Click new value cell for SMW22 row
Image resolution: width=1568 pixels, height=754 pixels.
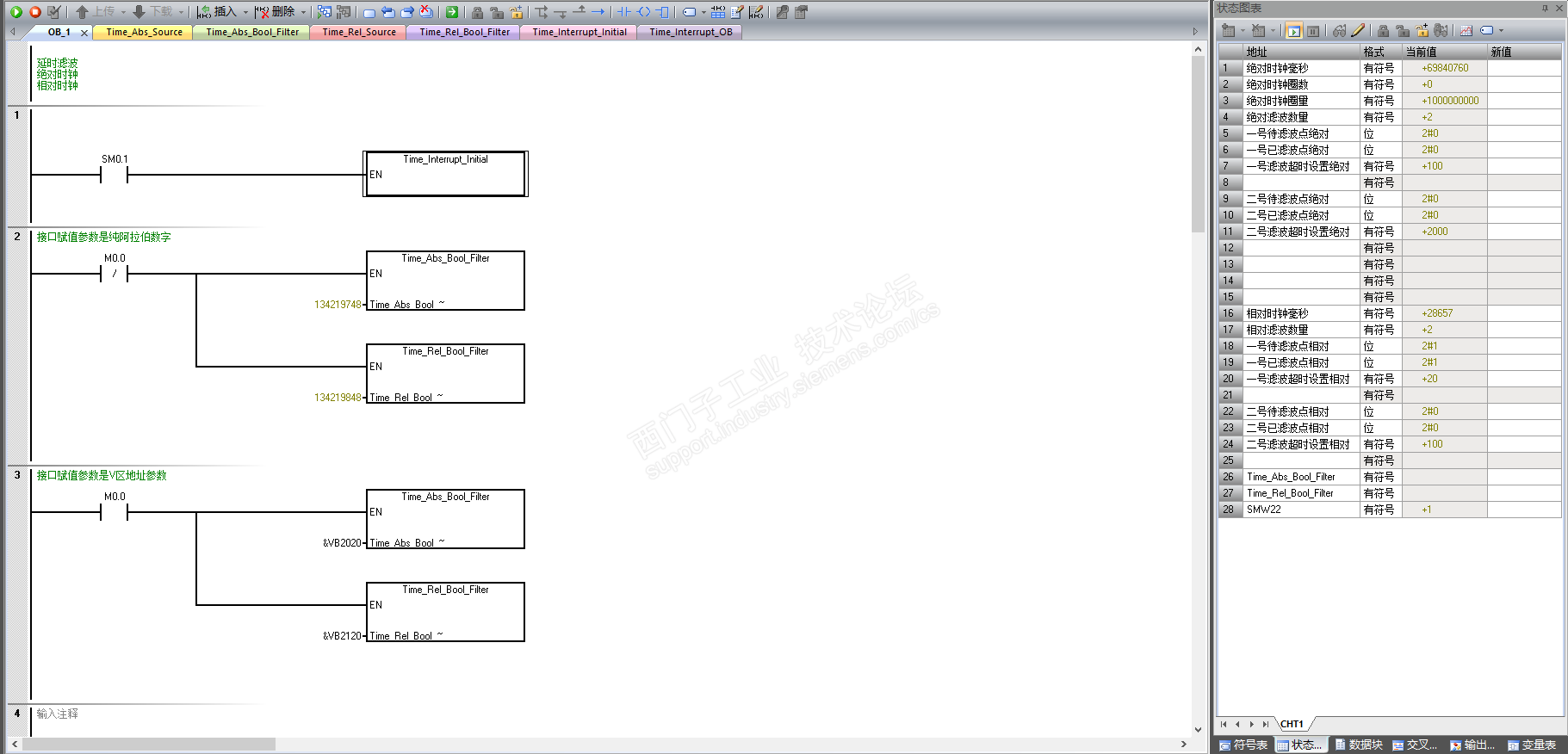1523,510
